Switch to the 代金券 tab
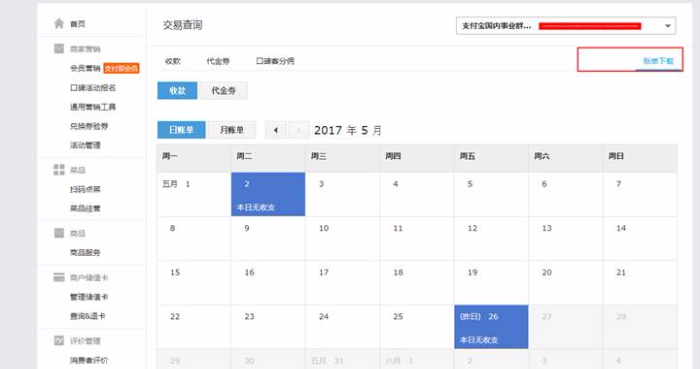Image resolution: width=700 pixels, height=369 pixels. pyautogui.click(x=218, y=61)
